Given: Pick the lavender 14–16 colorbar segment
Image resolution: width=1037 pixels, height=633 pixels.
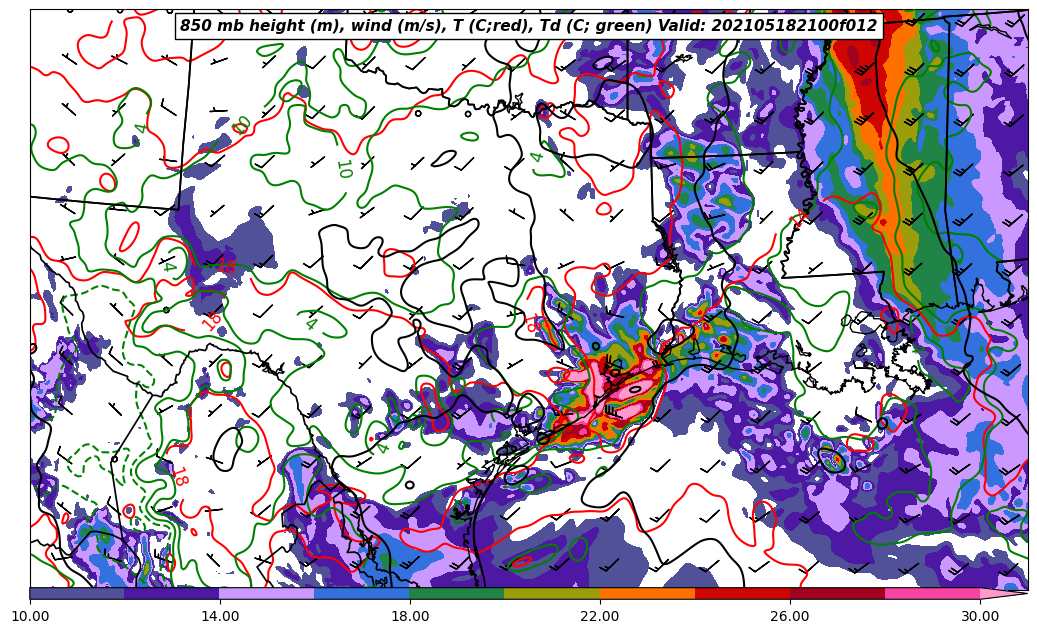Looking at the screenshot, I should click(267, 593).
